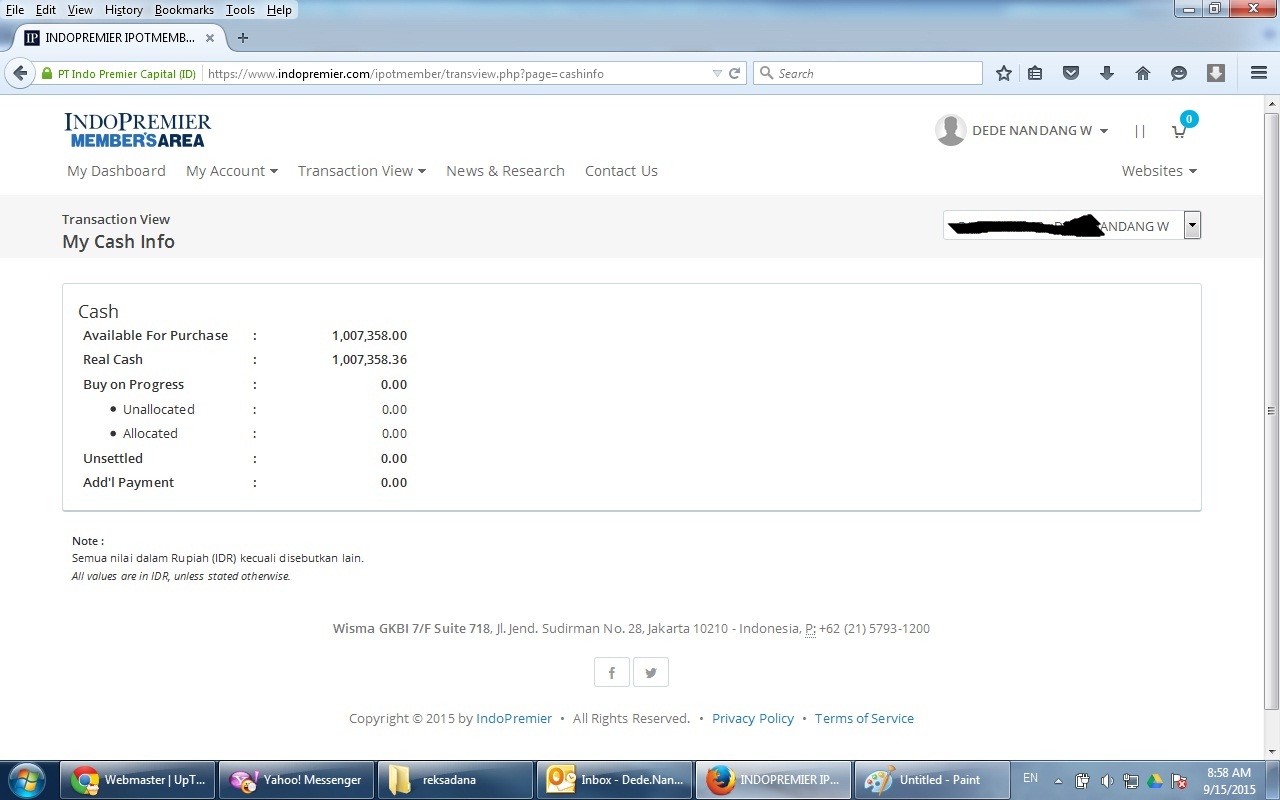
Task: Open Yahoo! Messenger from the taskbar
Action: 296,780
